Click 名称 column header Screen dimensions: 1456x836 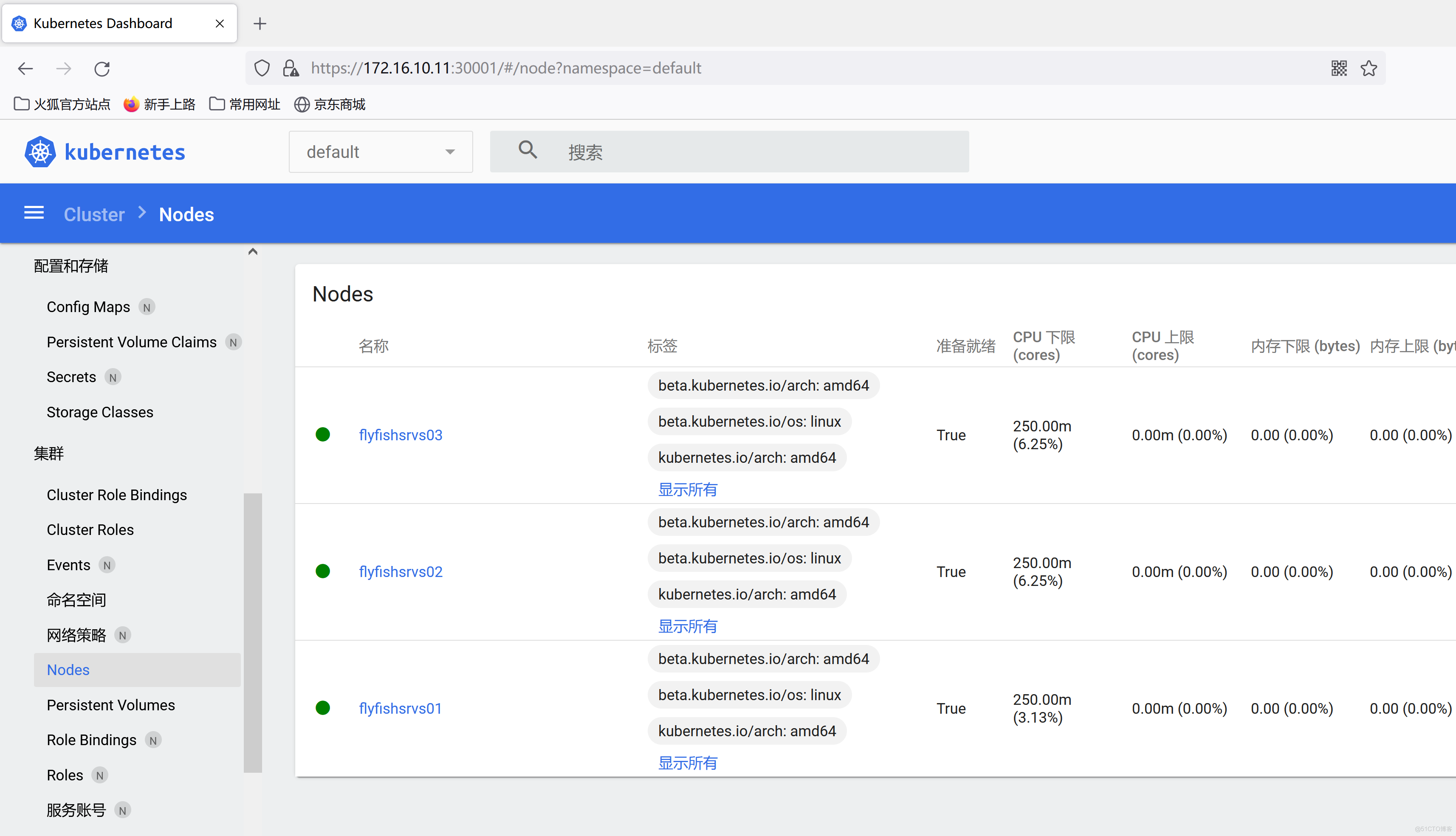coord(373,346)
